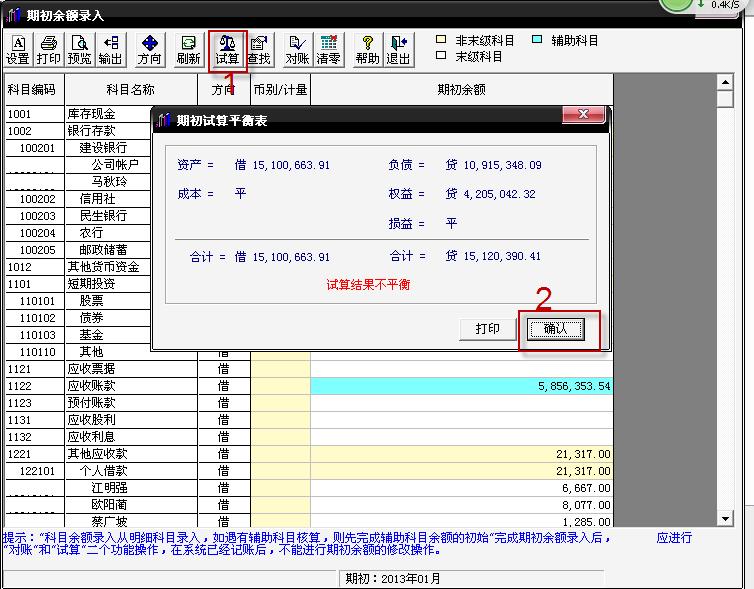Click the network speed indicator 0.4K/S
Image resolution: width=754 pixels, height=589 pixels.
(x=725, y=4)
